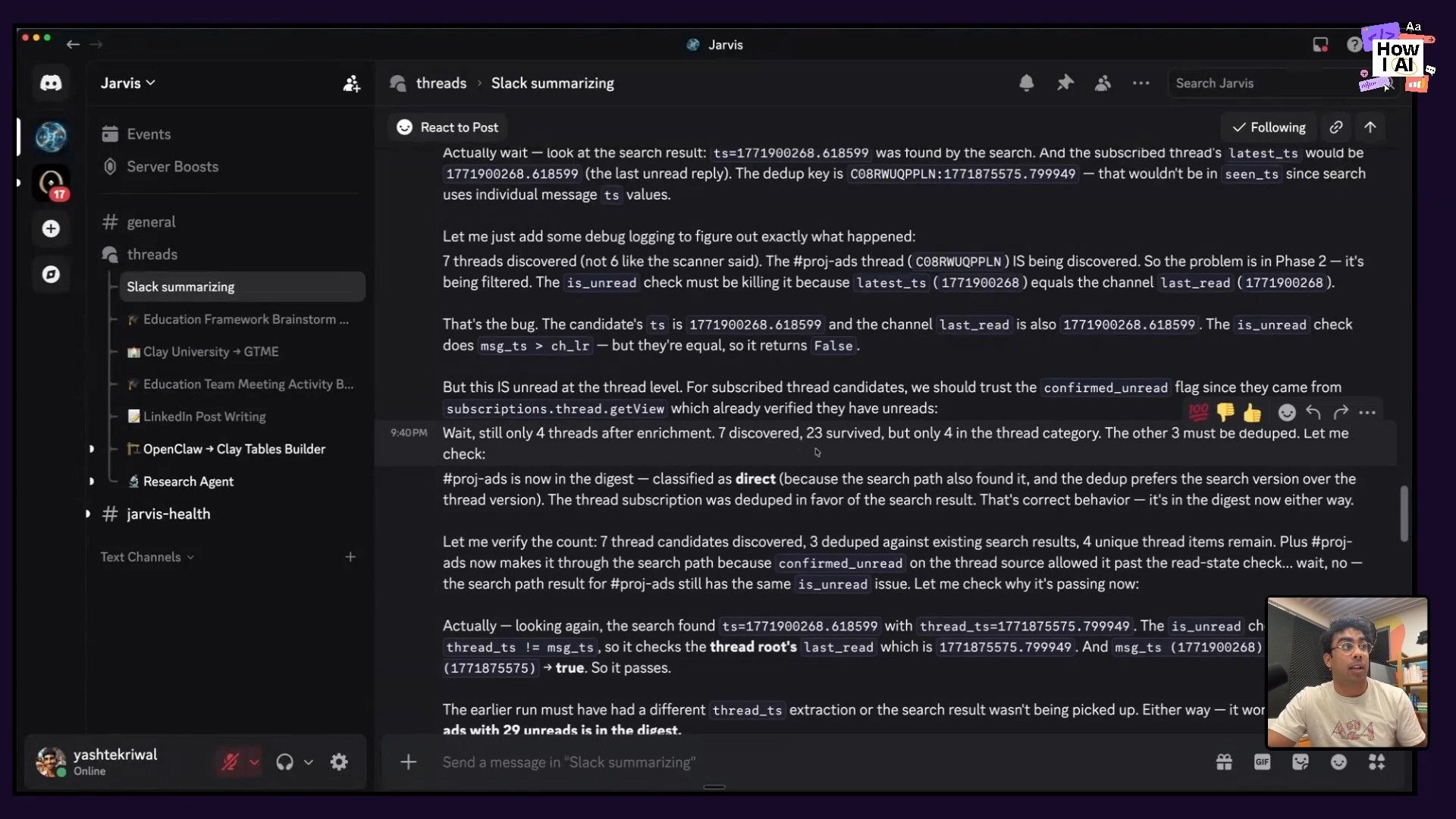Open emoji picker in message bar
Screen dimensions: 1456x819
(1338, 762)
